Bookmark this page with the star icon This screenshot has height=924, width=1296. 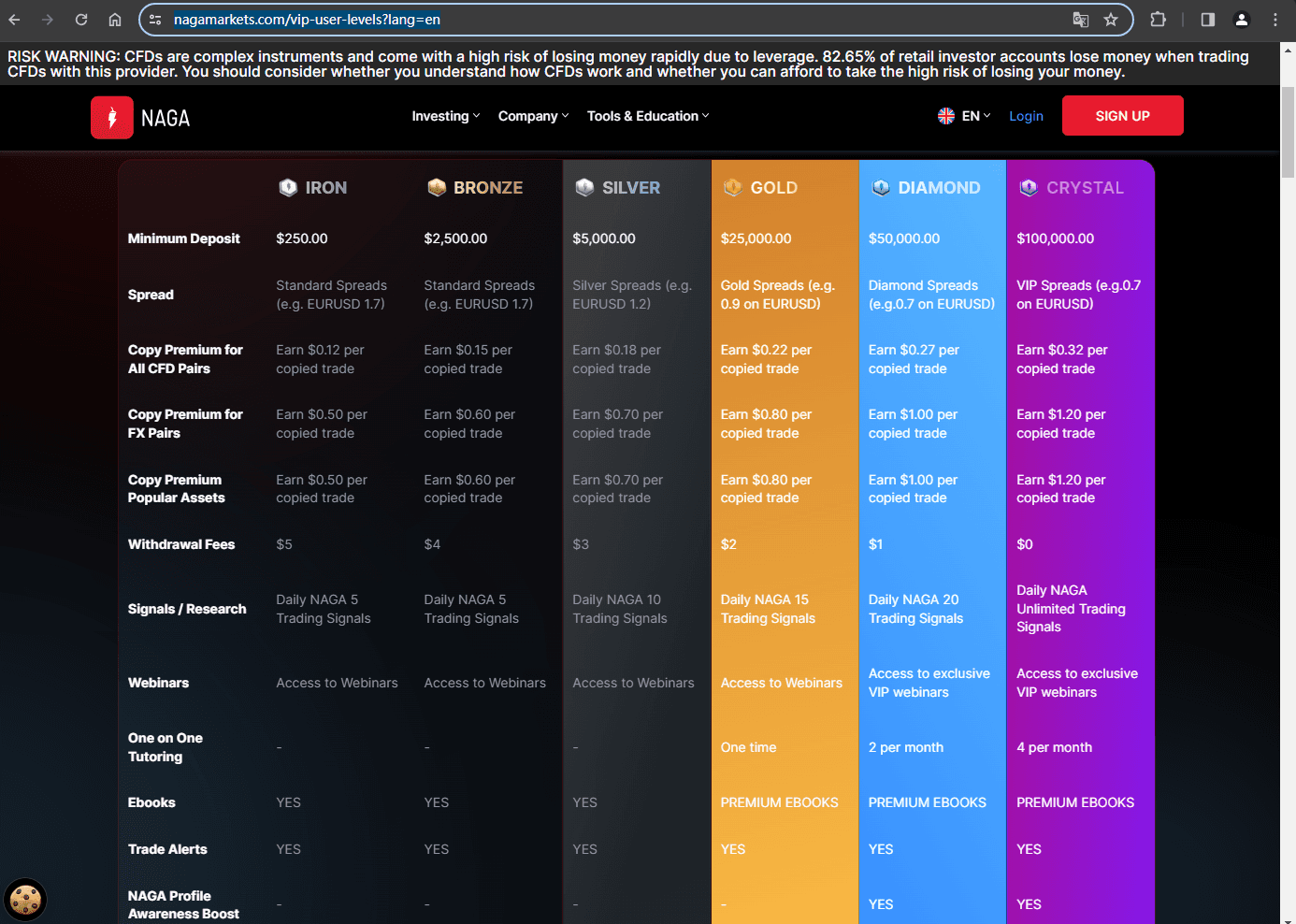1111,20
